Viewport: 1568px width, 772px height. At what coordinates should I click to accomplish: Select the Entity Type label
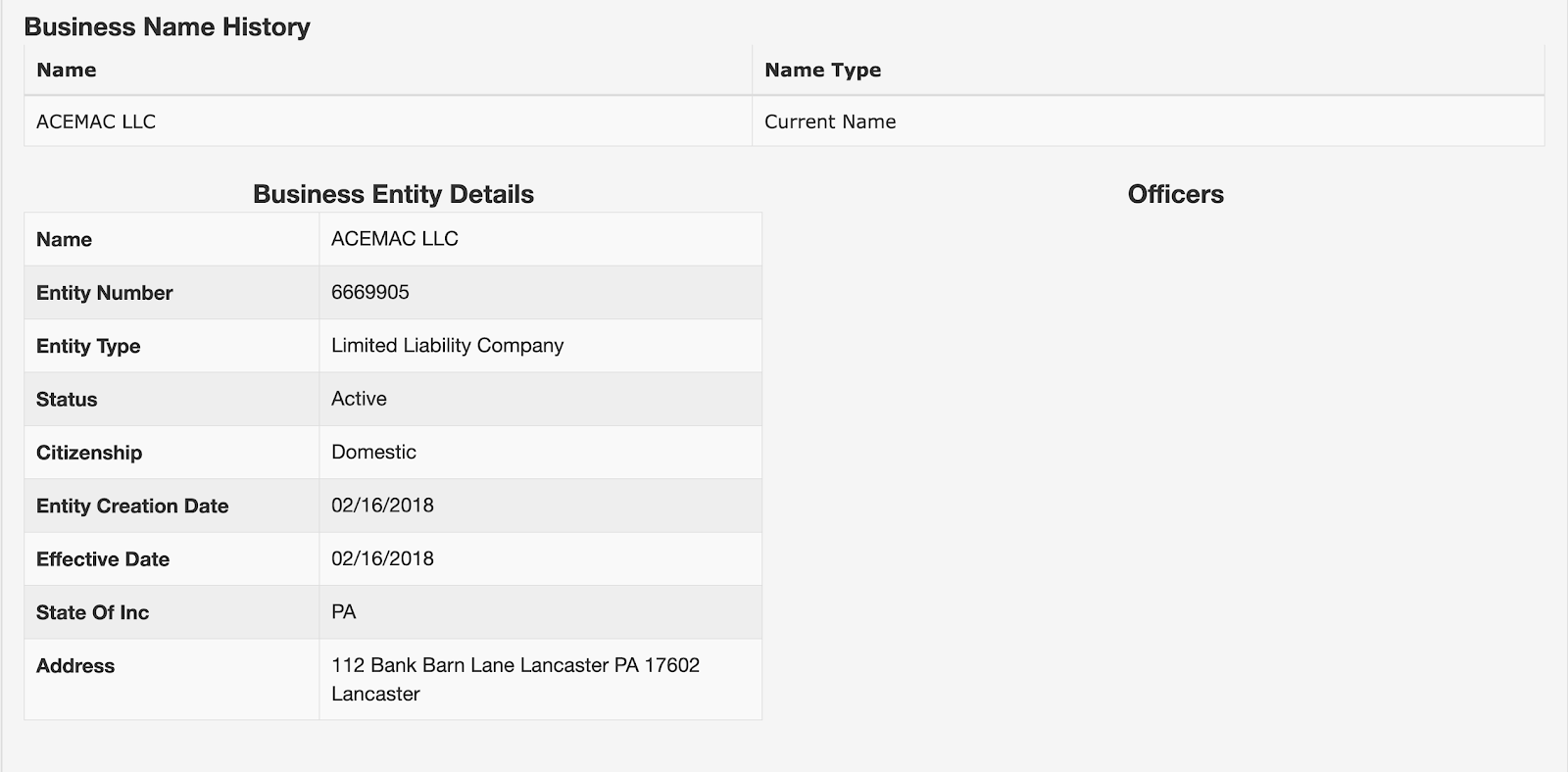88,346
